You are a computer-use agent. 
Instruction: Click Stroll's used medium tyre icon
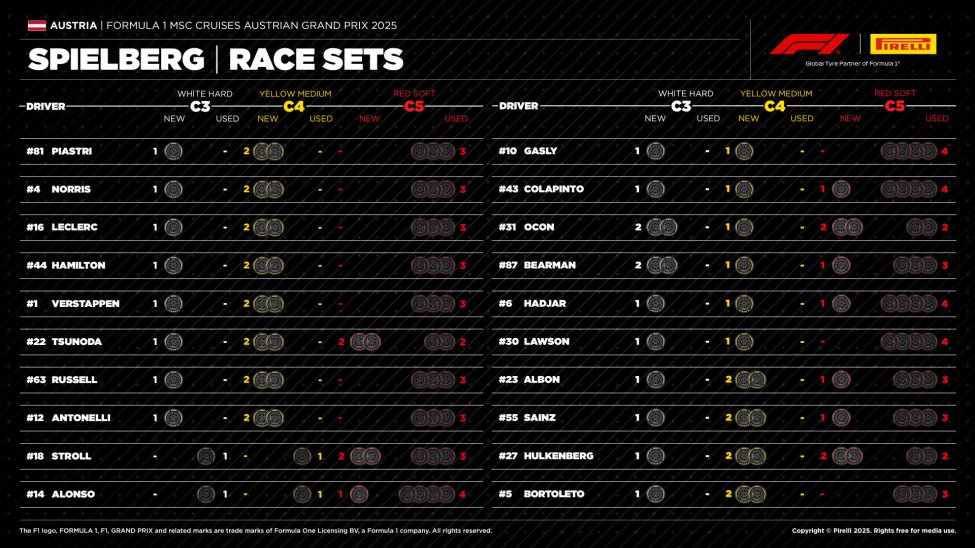coord(302,456)
